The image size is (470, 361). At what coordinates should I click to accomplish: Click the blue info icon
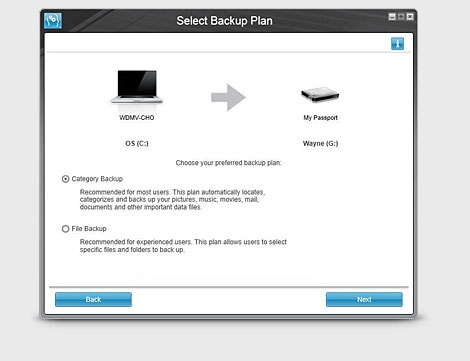(x=397, y=44)
